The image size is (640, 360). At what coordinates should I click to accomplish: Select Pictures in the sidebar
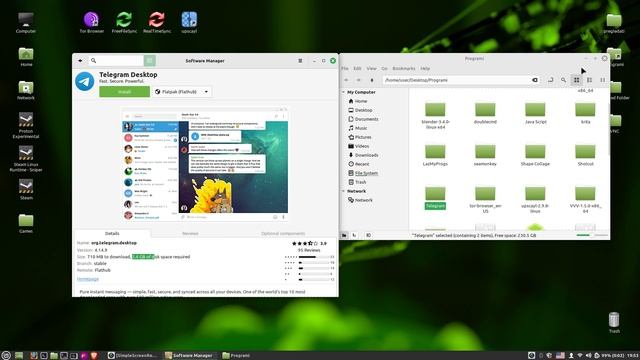tap(363, 137)
